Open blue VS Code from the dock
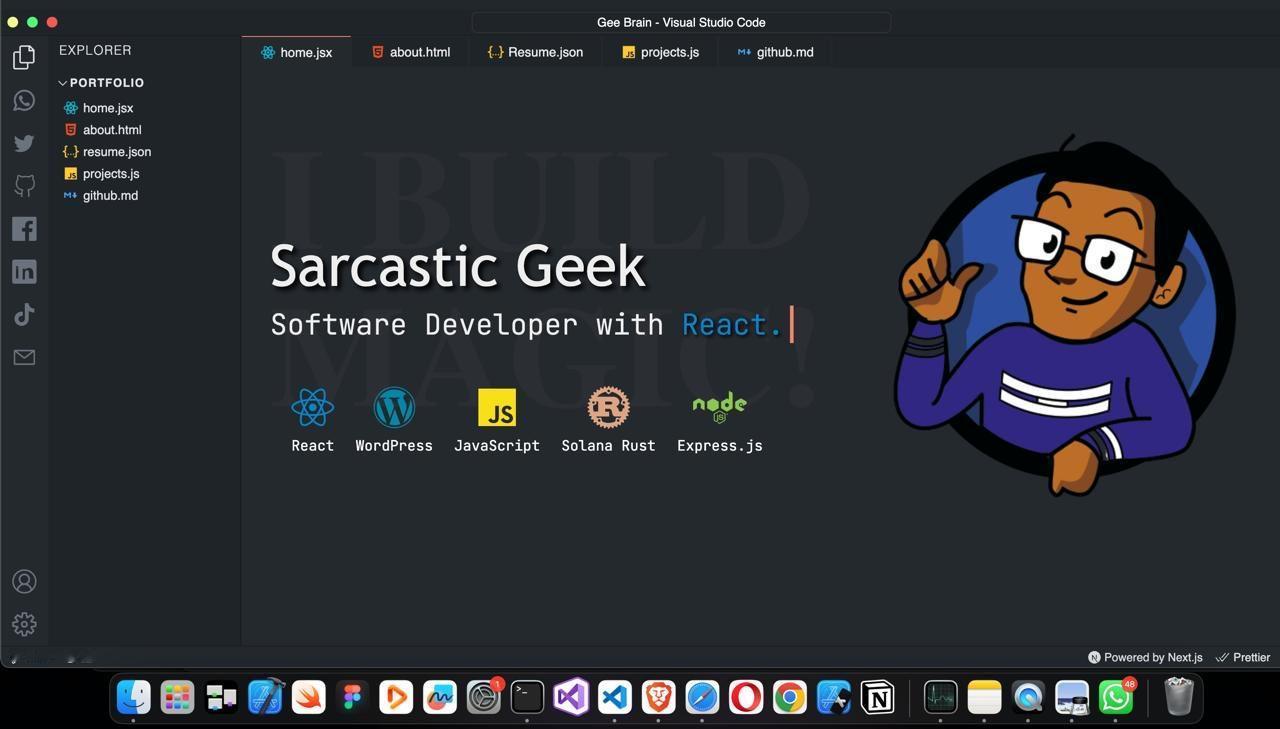The height and width of the screenshot is (729, 1280). (615, 697)
